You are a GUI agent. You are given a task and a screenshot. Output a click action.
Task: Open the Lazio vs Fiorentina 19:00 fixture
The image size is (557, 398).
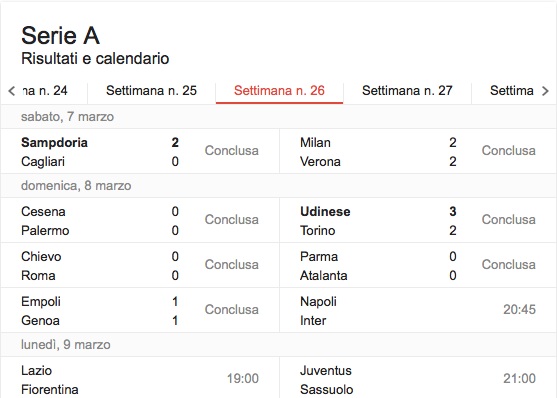pyautogui.click(x=140, y=379)
